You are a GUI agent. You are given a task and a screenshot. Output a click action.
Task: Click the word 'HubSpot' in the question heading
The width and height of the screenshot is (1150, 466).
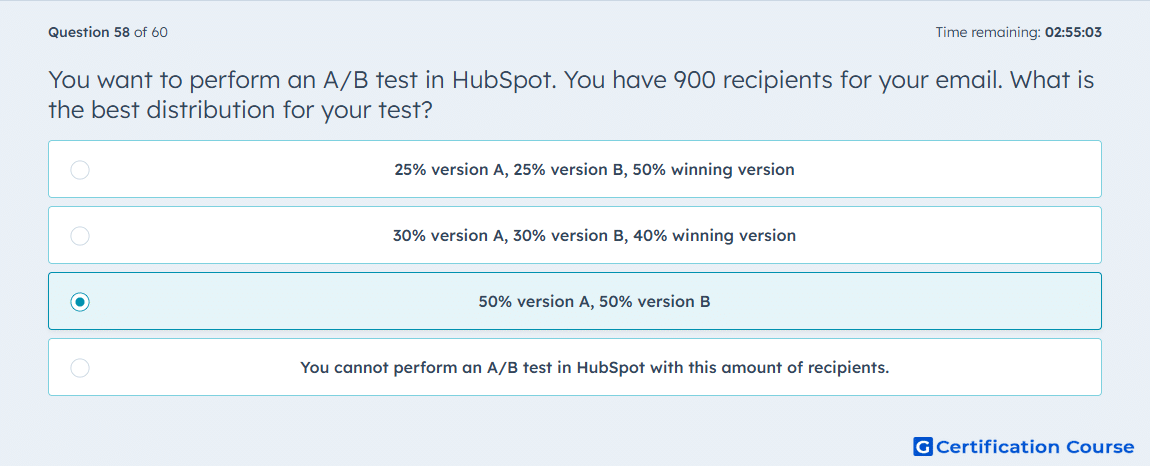(x=500, y=79)
